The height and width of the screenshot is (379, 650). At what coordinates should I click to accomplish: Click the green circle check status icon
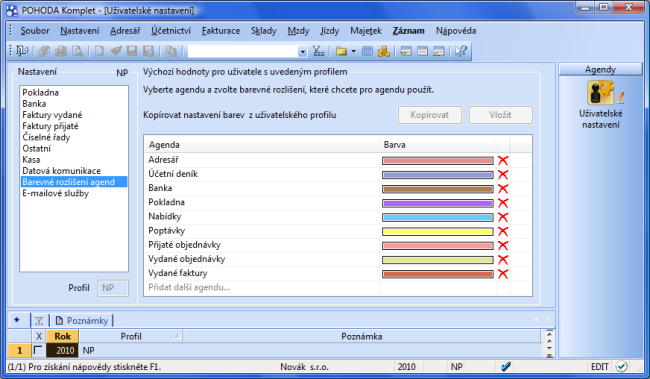click(x=622, y=367)
